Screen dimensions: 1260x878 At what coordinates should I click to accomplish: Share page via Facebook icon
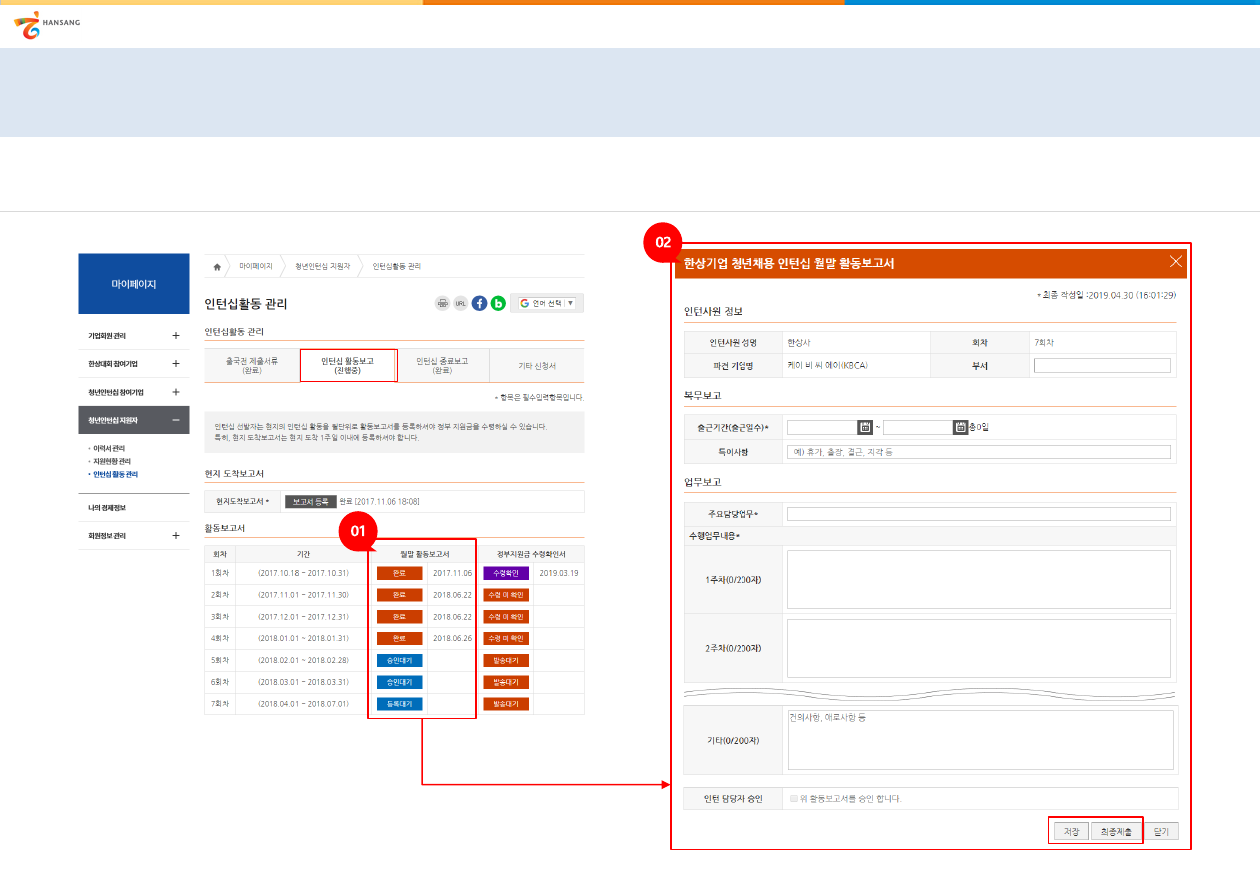pyautogui.click(x=479, y=303)
